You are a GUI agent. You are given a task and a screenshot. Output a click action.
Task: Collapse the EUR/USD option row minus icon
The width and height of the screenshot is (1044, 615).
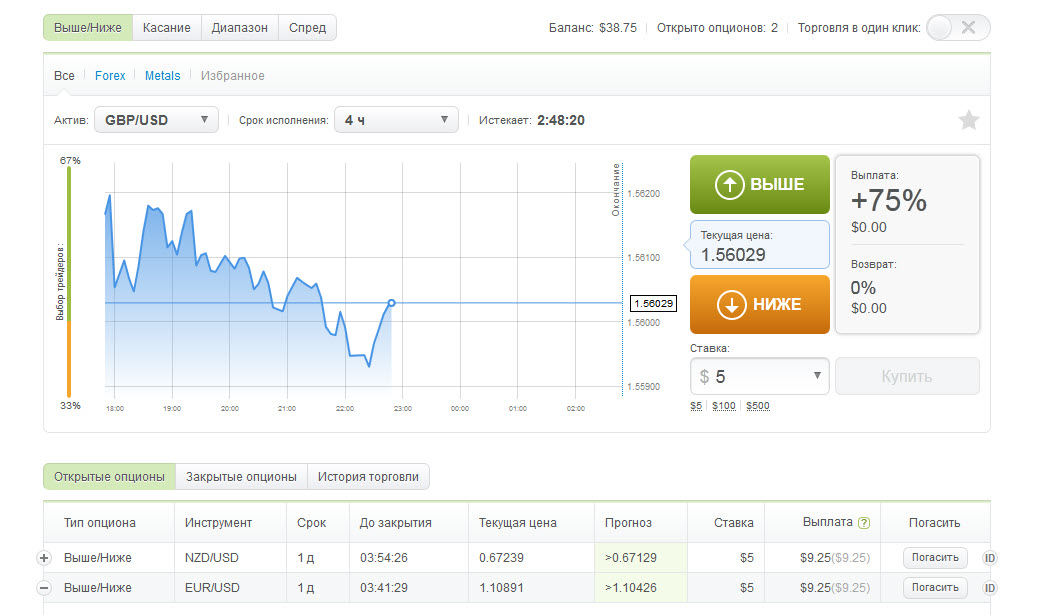[x=44, y=588]
